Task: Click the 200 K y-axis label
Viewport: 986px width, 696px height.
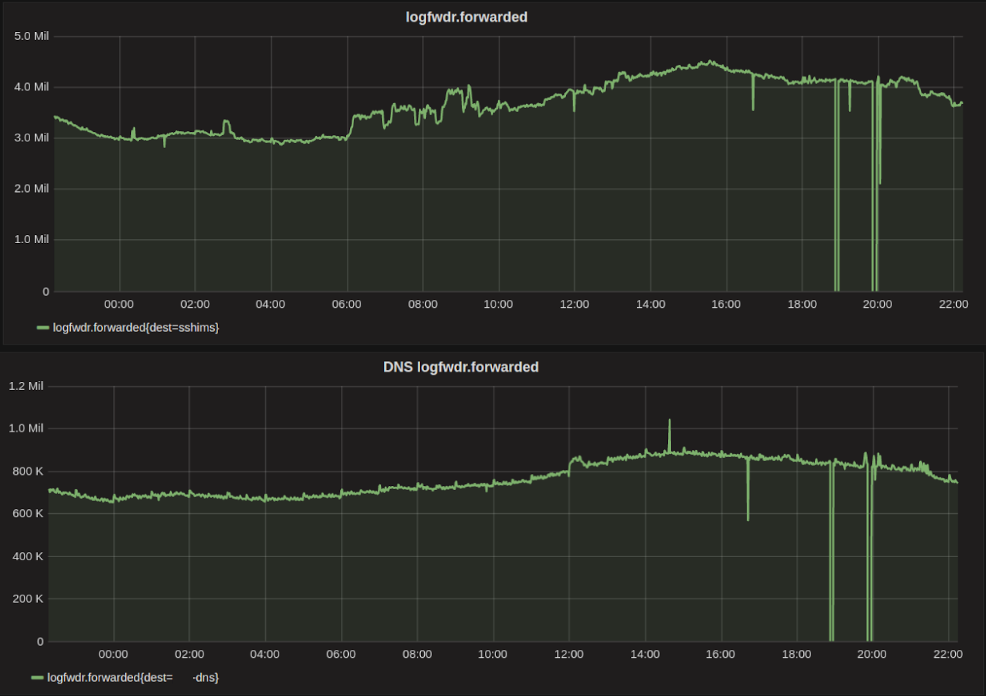Action: (x=28, y=599)
